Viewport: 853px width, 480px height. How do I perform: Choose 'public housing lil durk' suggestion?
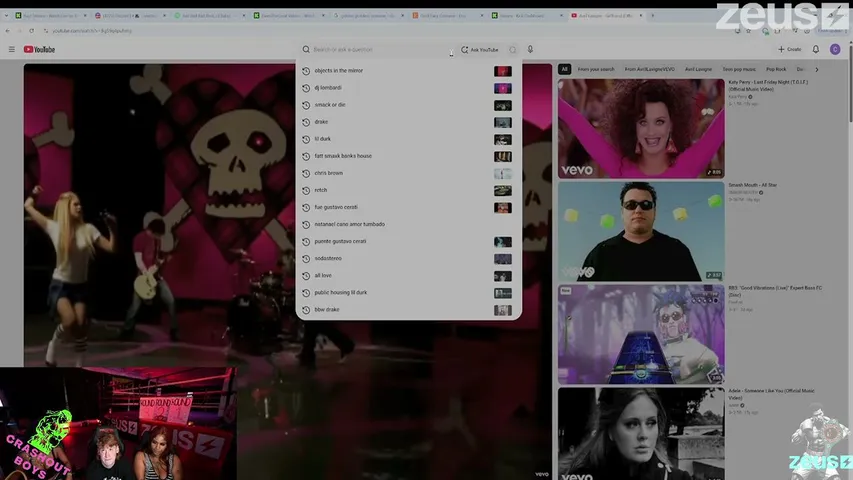click(x=408, y=293)
